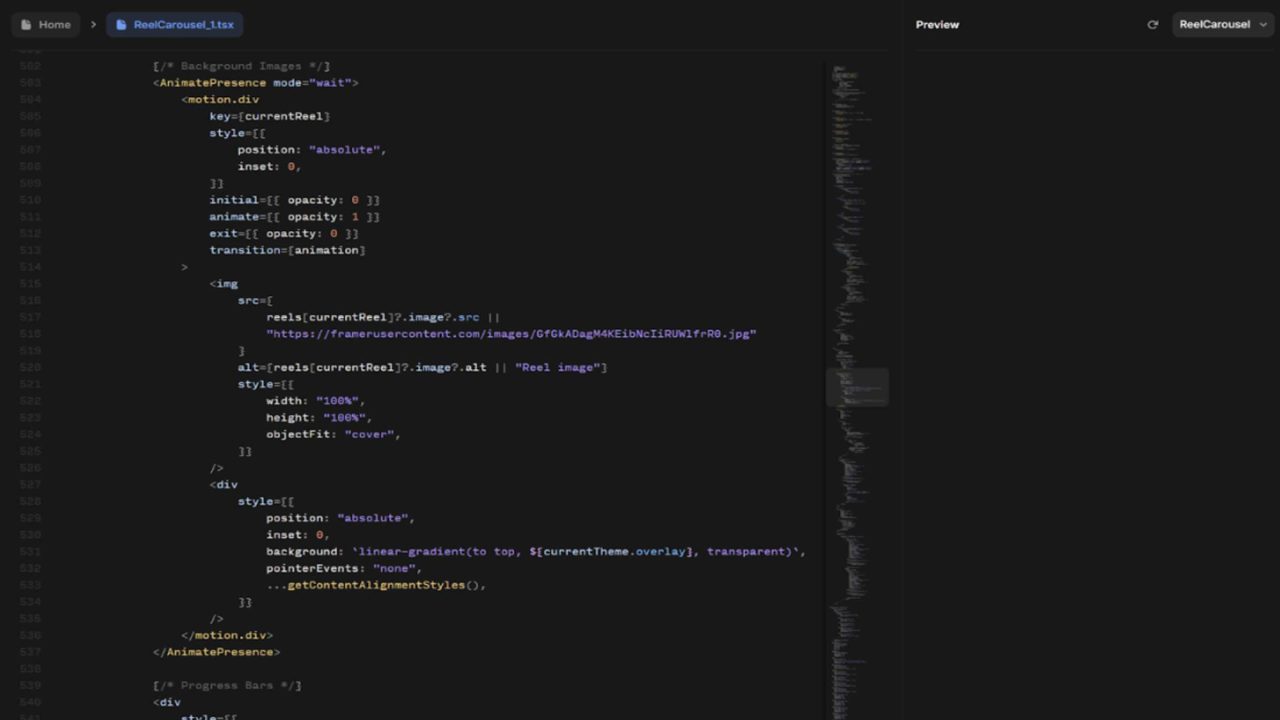Click the Home file icon in breadcrumb
The image size is (1280, 720).
[26, 25]
